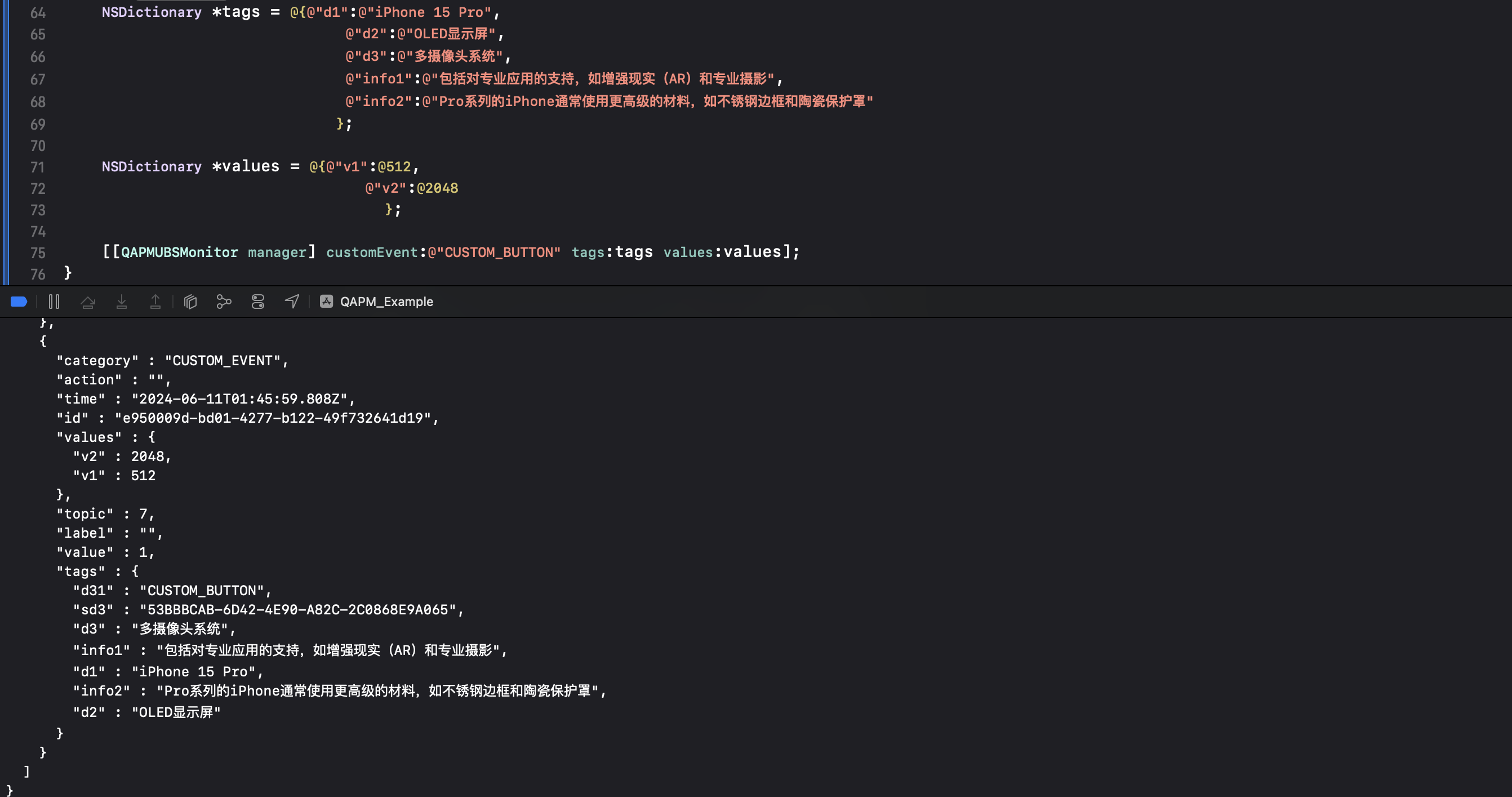Click the @512 number literal

(394, 167)
